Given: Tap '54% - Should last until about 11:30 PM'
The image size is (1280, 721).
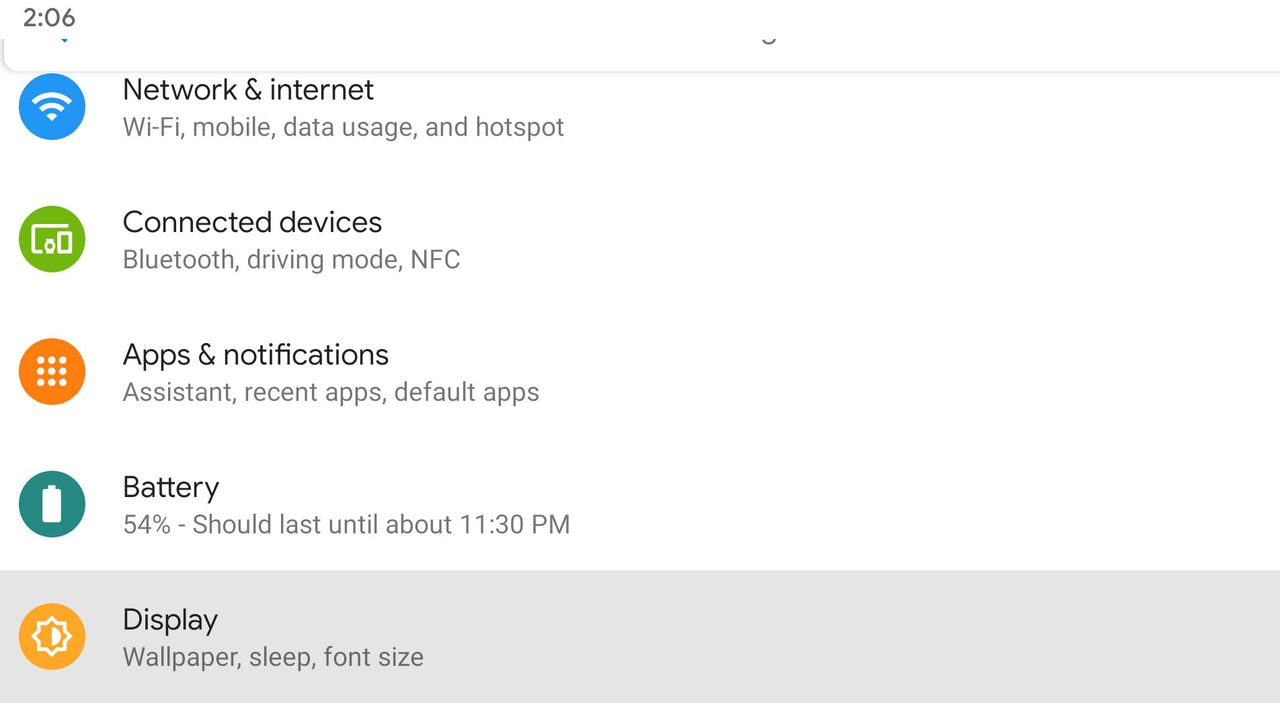Looking at the screenshot, I should pos(346,524).
